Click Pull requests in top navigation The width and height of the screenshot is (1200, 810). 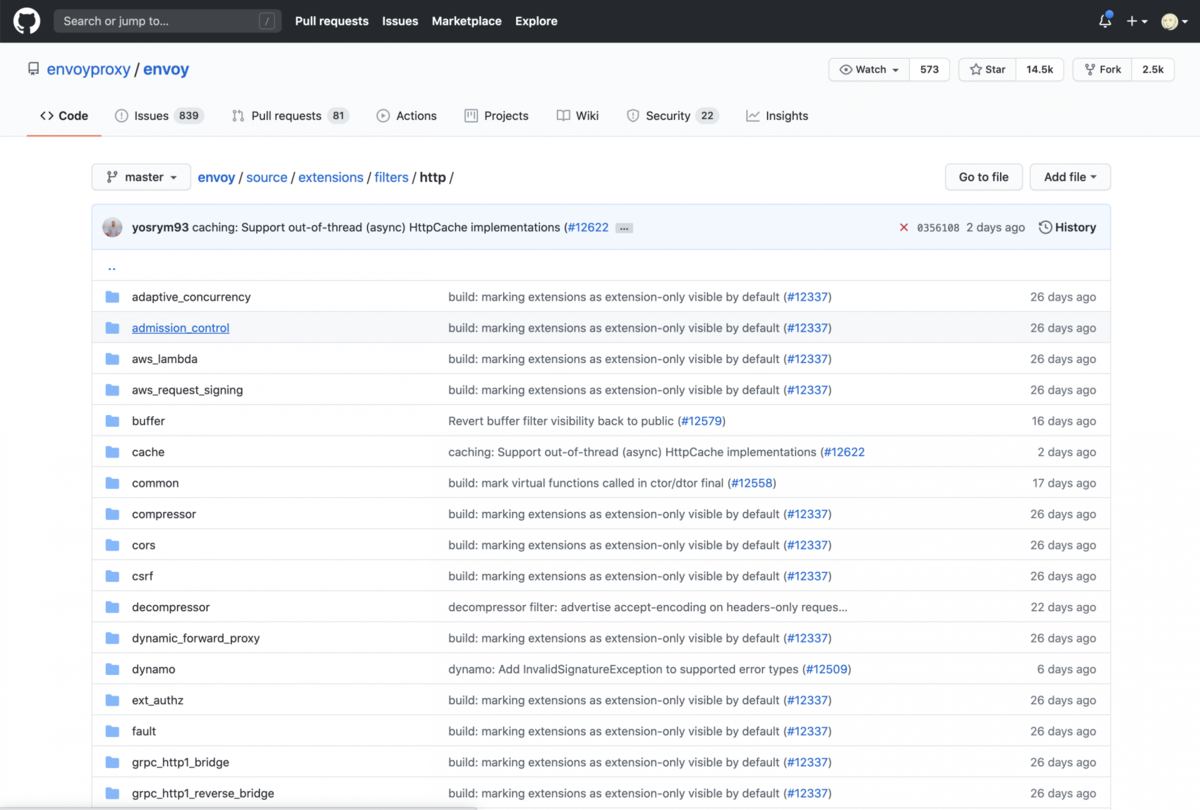tap(332, 21)
